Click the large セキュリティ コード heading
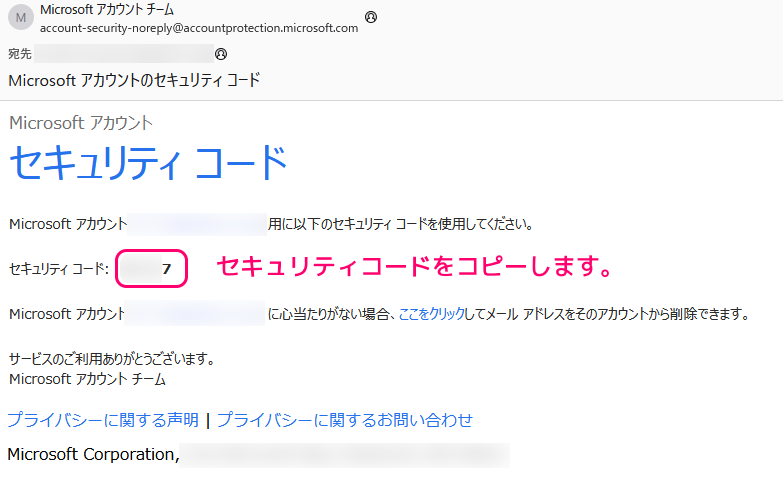This screenshot has width=783, height=495. coord(148,162)
